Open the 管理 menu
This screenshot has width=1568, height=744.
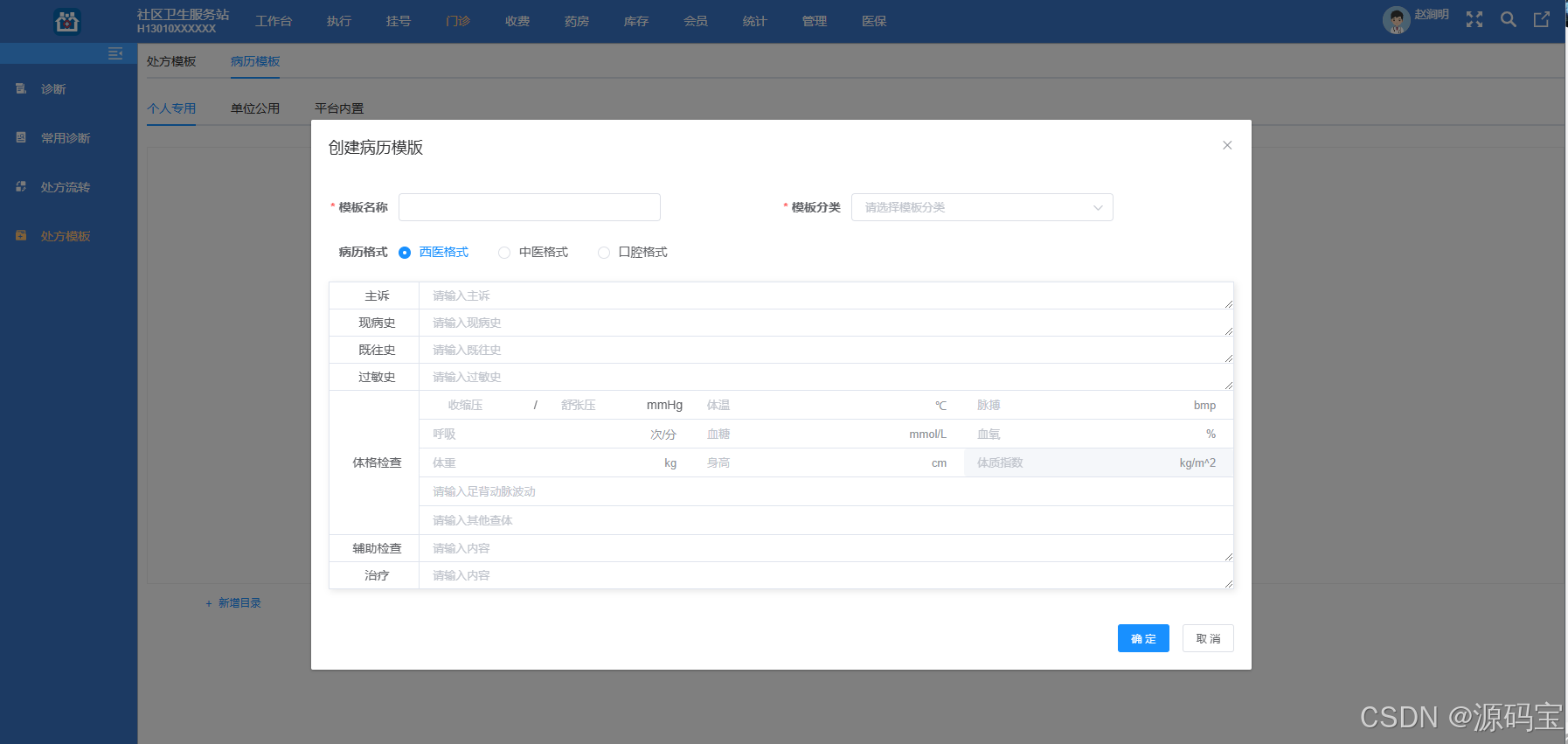(x=815, y=21)
